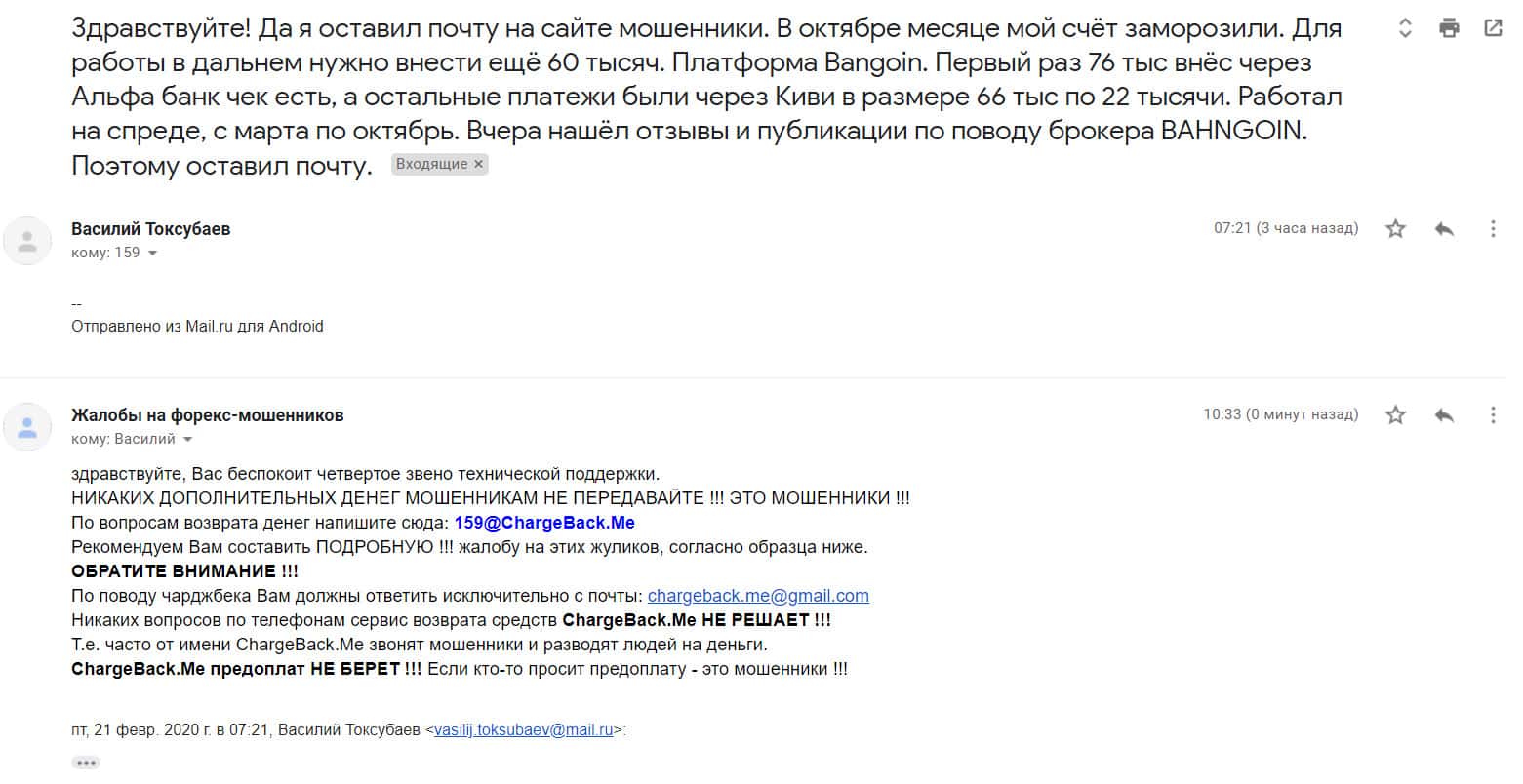Click the 159@ChargeBack.Me email link
The height and width of the screenshot is (784, 1523).
pyautogui.click(x=544, y=523)
